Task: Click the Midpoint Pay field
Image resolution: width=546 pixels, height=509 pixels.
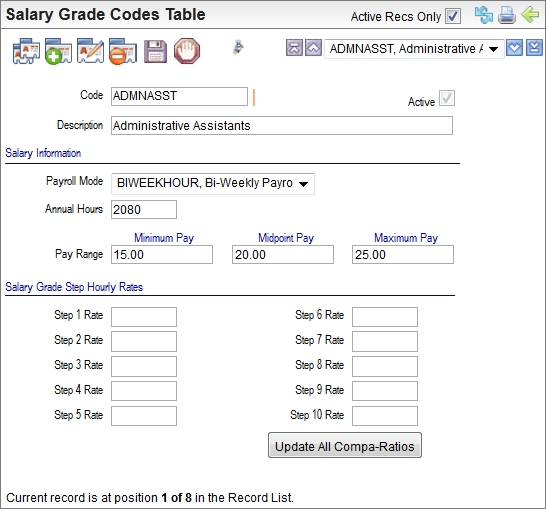Action: pyautogui.click(x=283, y=254)
